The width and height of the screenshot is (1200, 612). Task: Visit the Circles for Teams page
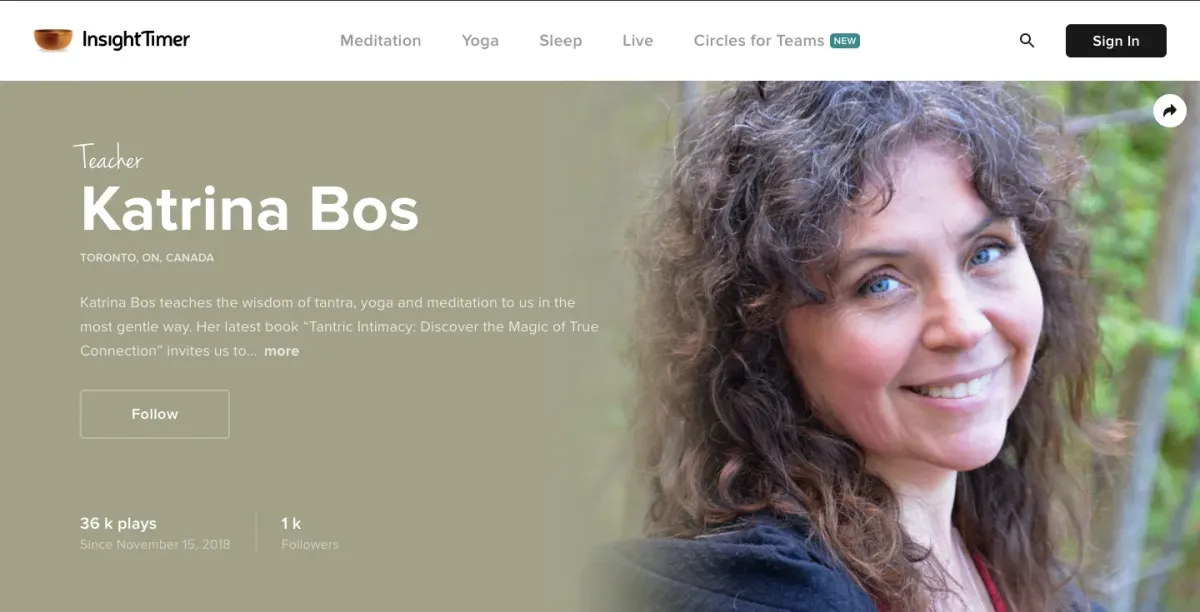point(759,41)
